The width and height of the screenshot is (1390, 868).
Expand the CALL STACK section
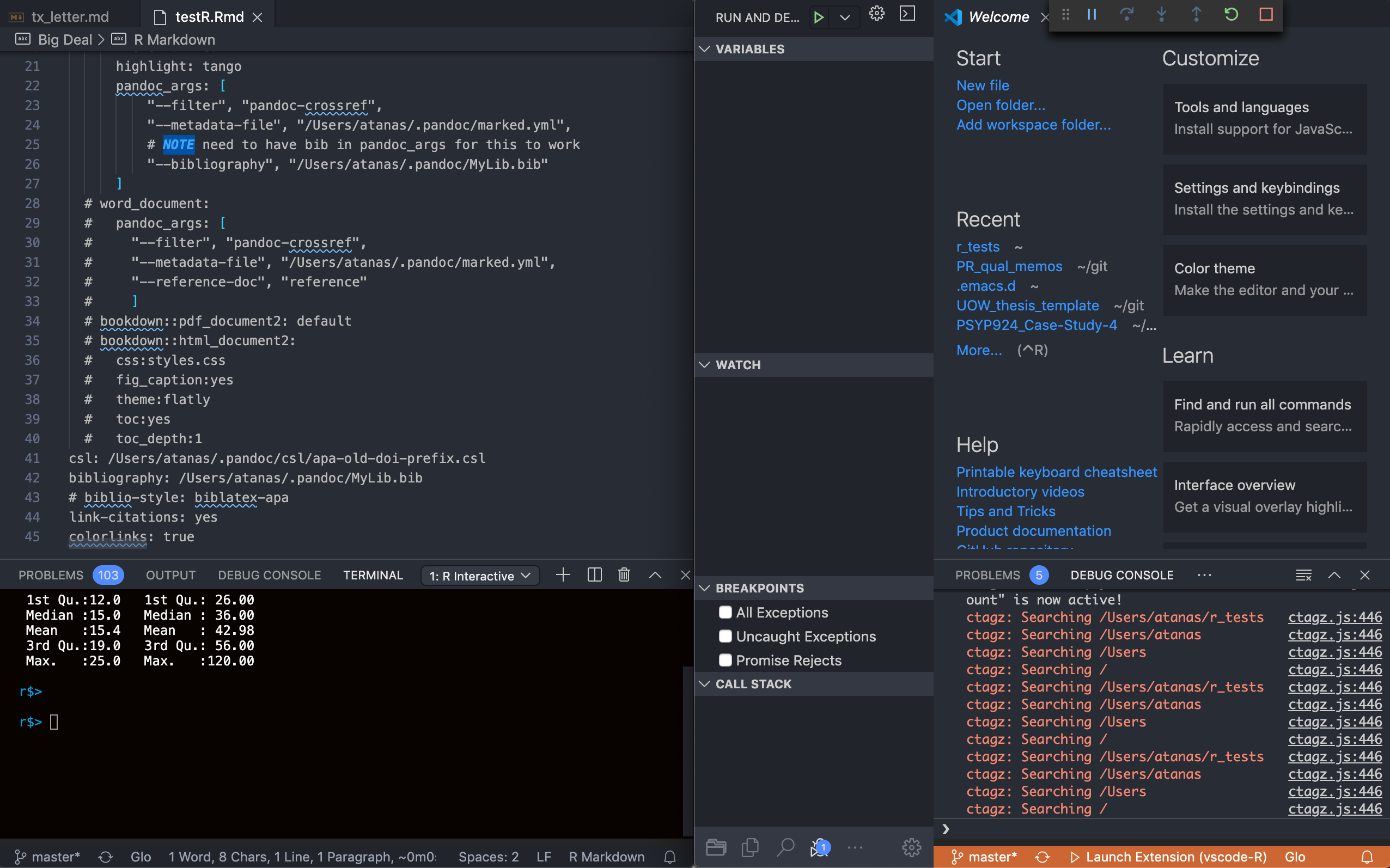pyautogui.click(x=705, y=683)
